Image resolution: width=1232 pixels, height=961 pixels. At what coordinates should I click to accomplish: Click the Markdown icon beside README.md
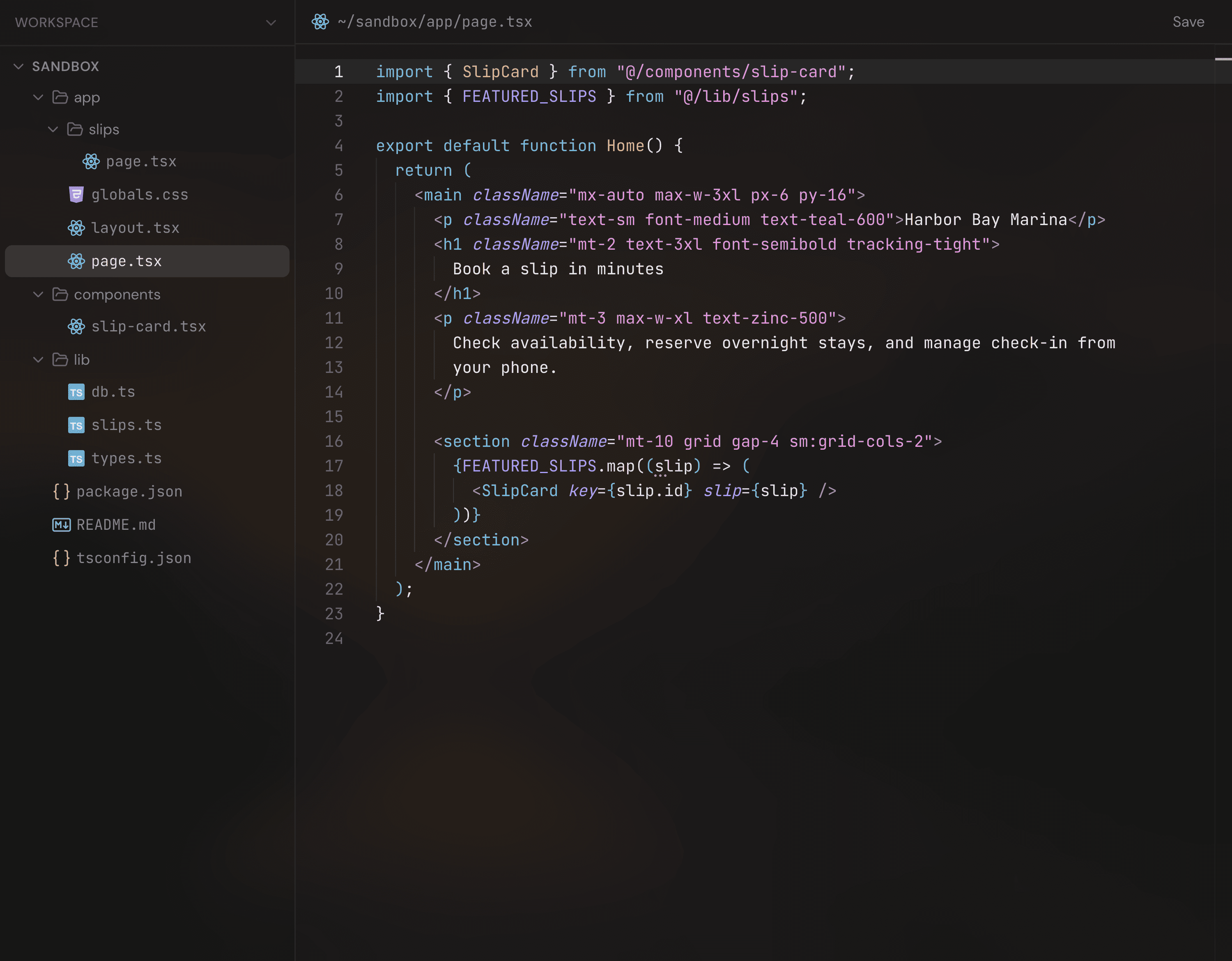[62, 525]
